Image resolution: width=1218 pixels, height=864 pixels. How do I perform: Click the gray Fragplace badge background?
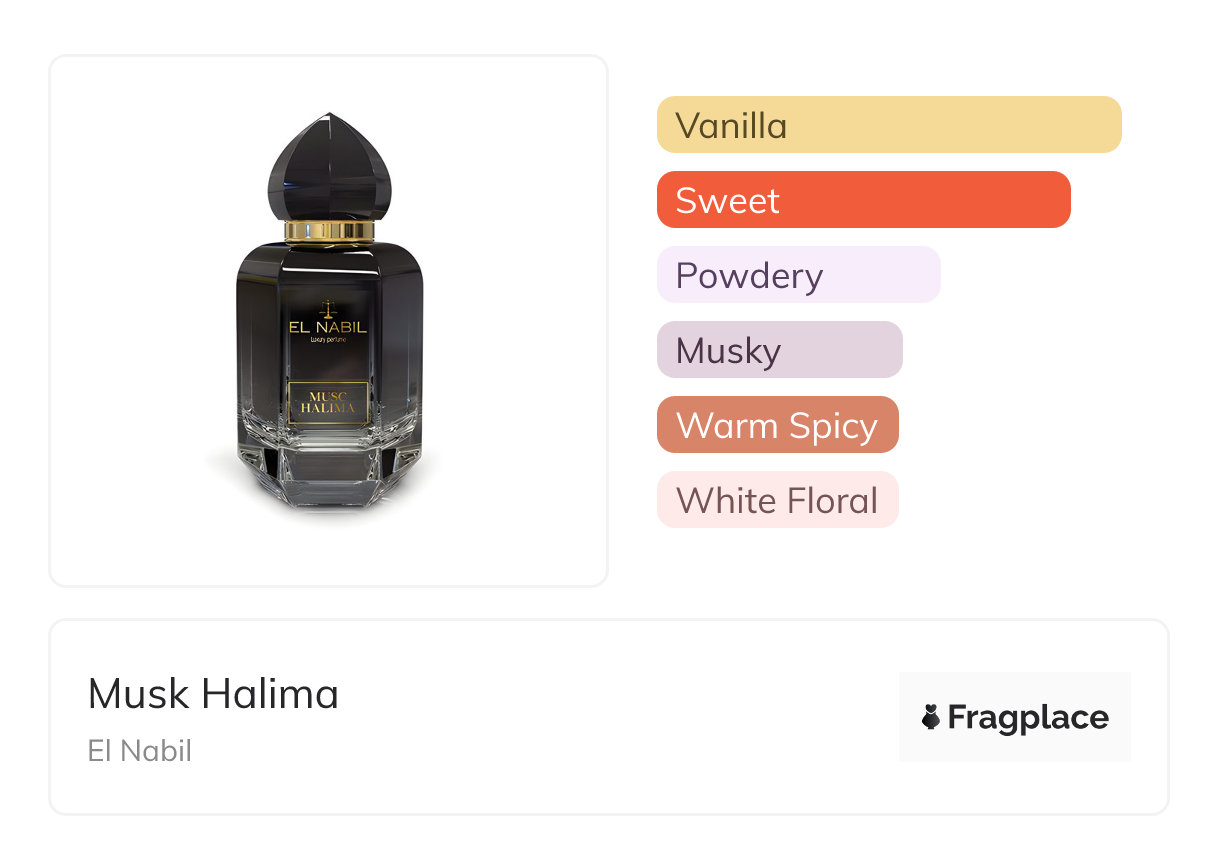[x=1015, y=716]
